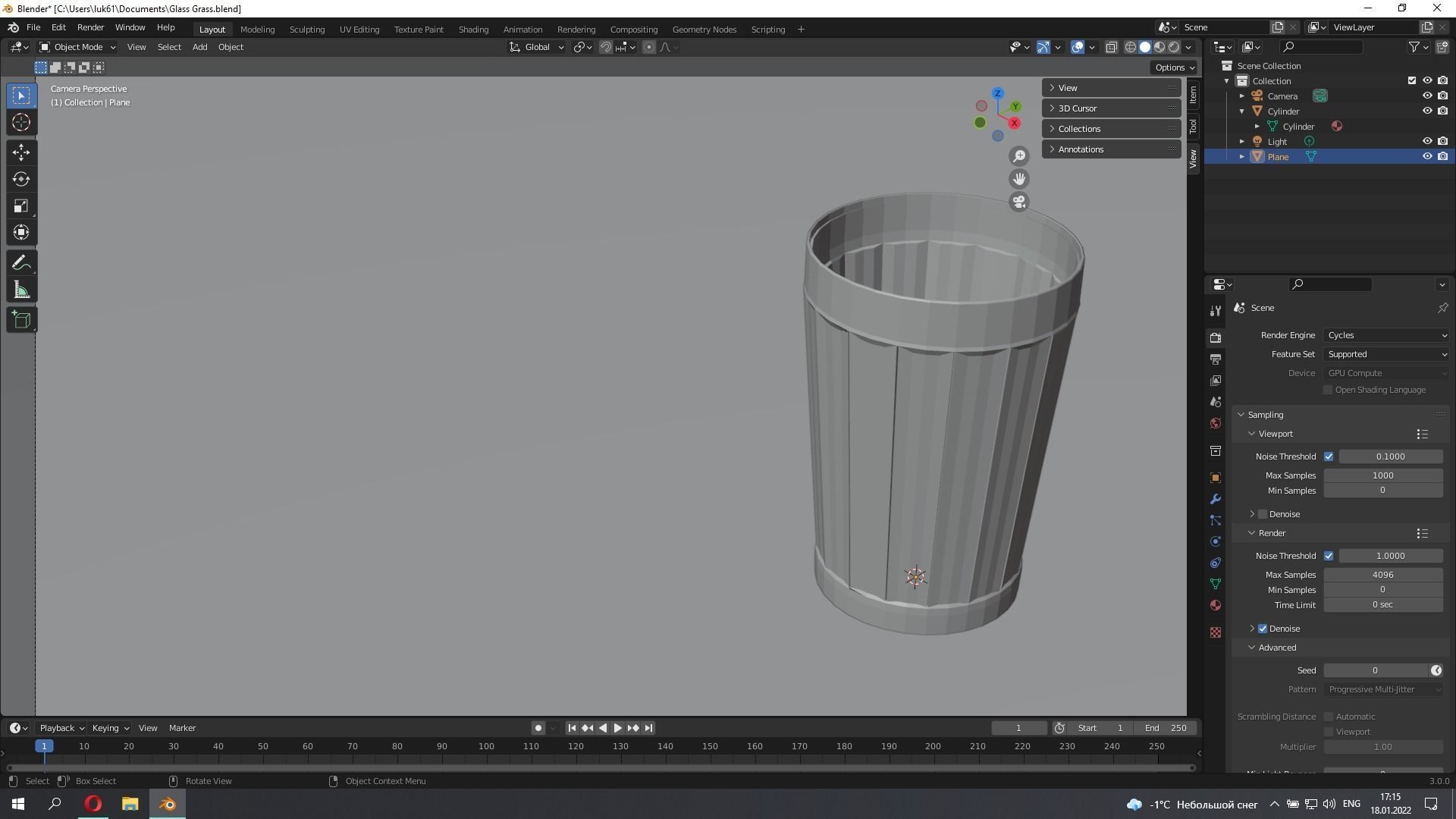Open the View Layer properties tab
Screen dimensions: 1456x819
point(1216,380)
